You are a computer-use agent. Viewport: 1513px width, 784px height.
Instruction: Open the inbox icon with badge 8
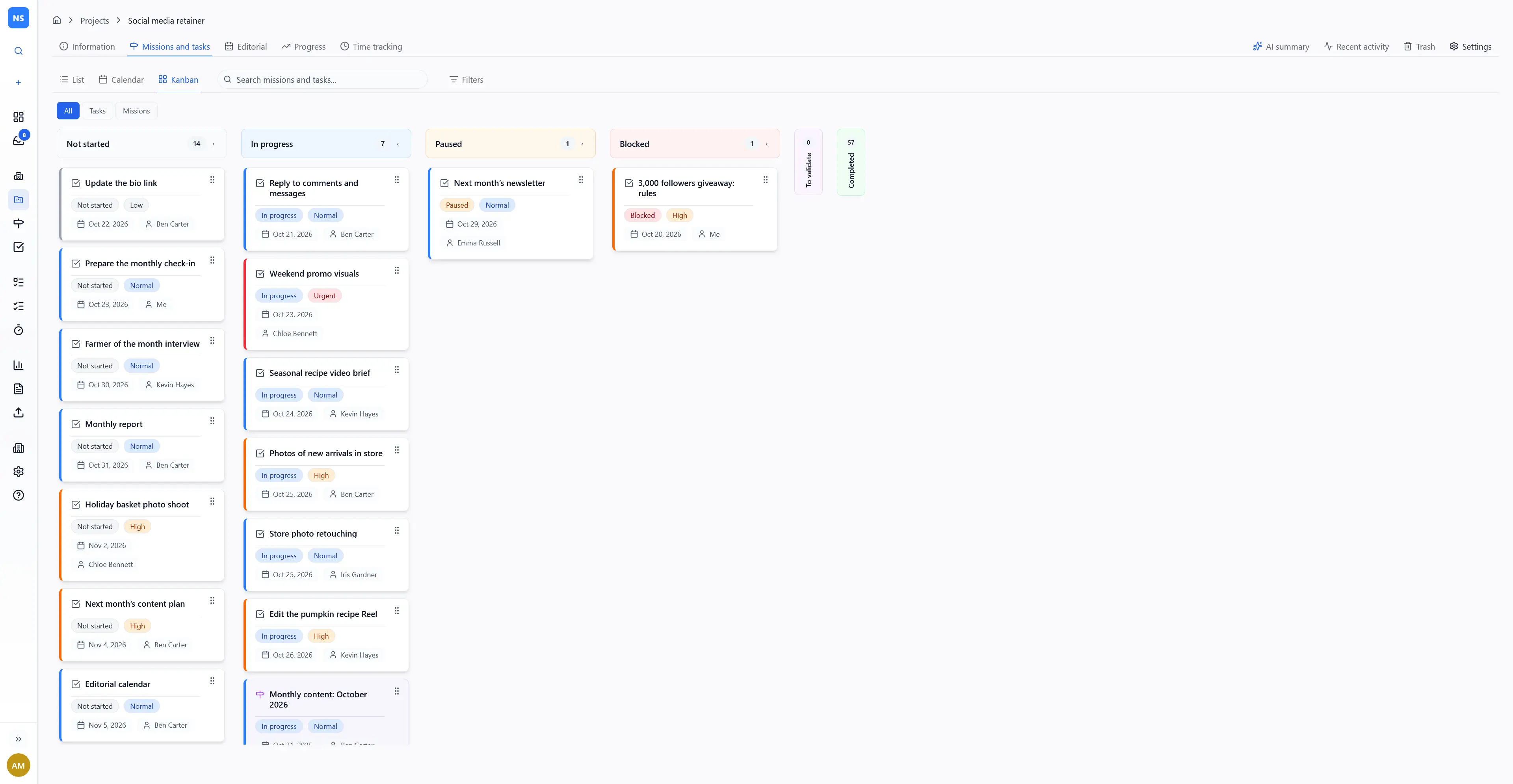18,140
